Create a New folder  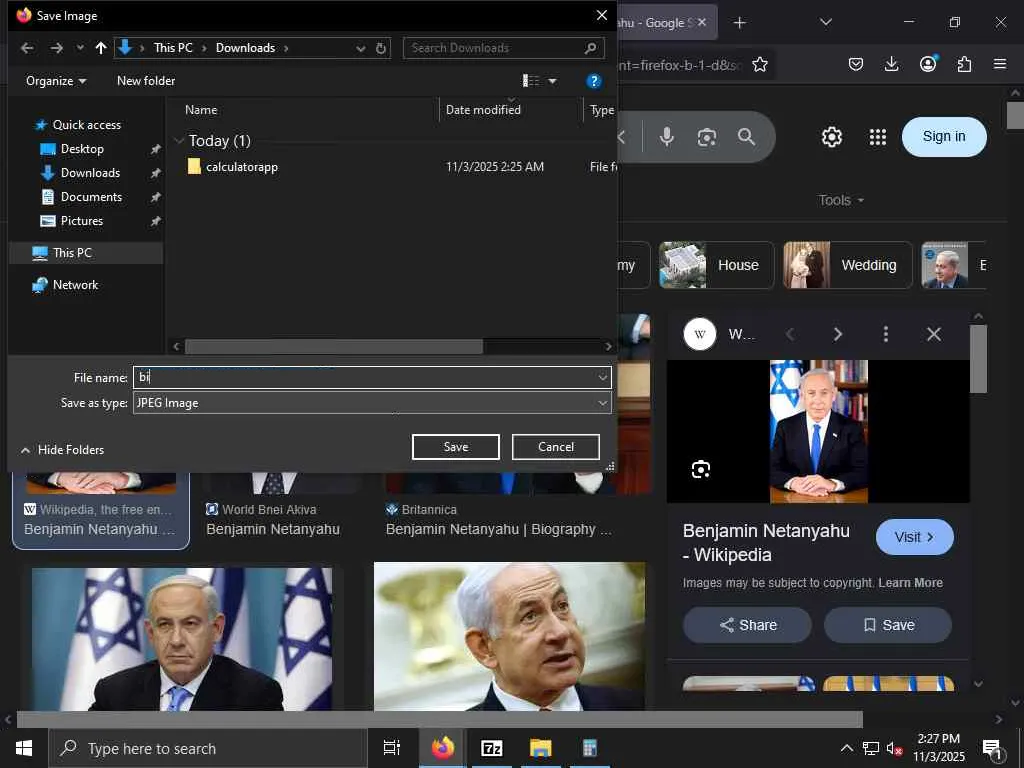[x=146, y=81]
